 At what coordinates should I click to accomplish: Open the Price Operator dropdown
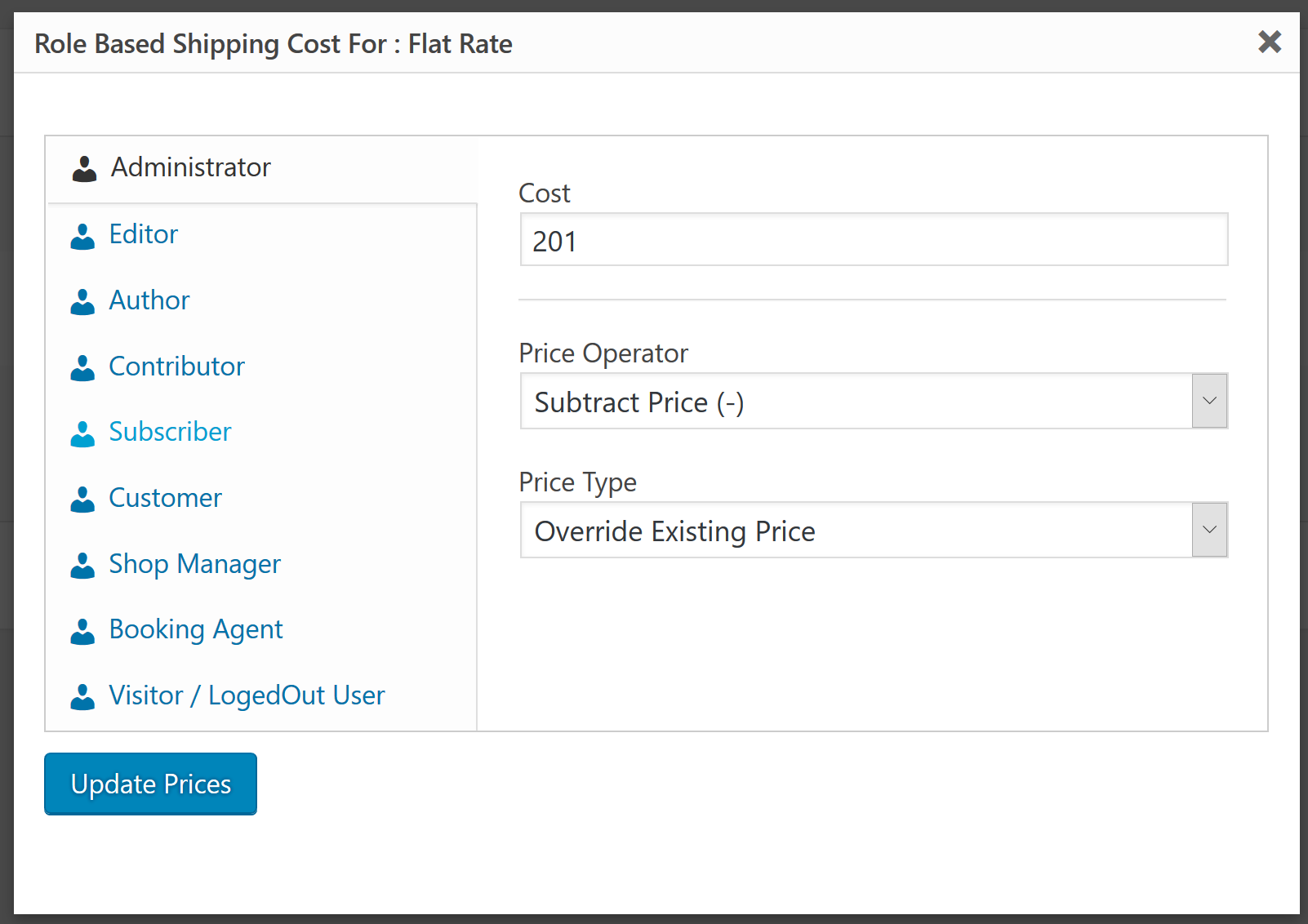(x=856, y=402)
